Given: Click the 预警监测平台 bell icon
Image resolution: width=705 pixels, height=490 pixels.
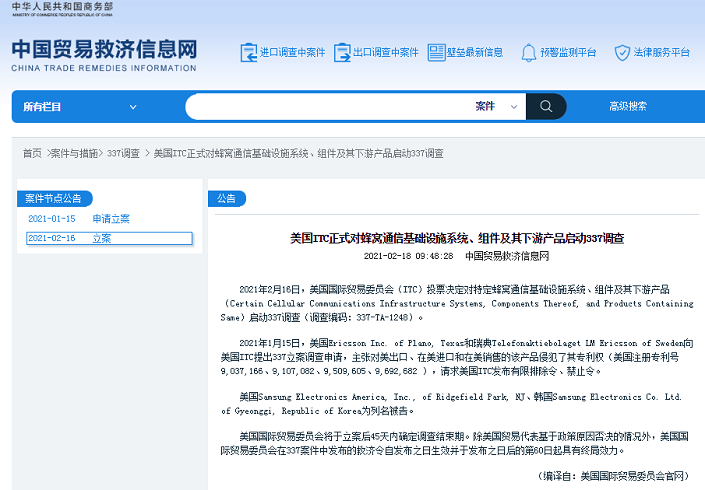Looking at the screenshot, I should coord(528,53).
